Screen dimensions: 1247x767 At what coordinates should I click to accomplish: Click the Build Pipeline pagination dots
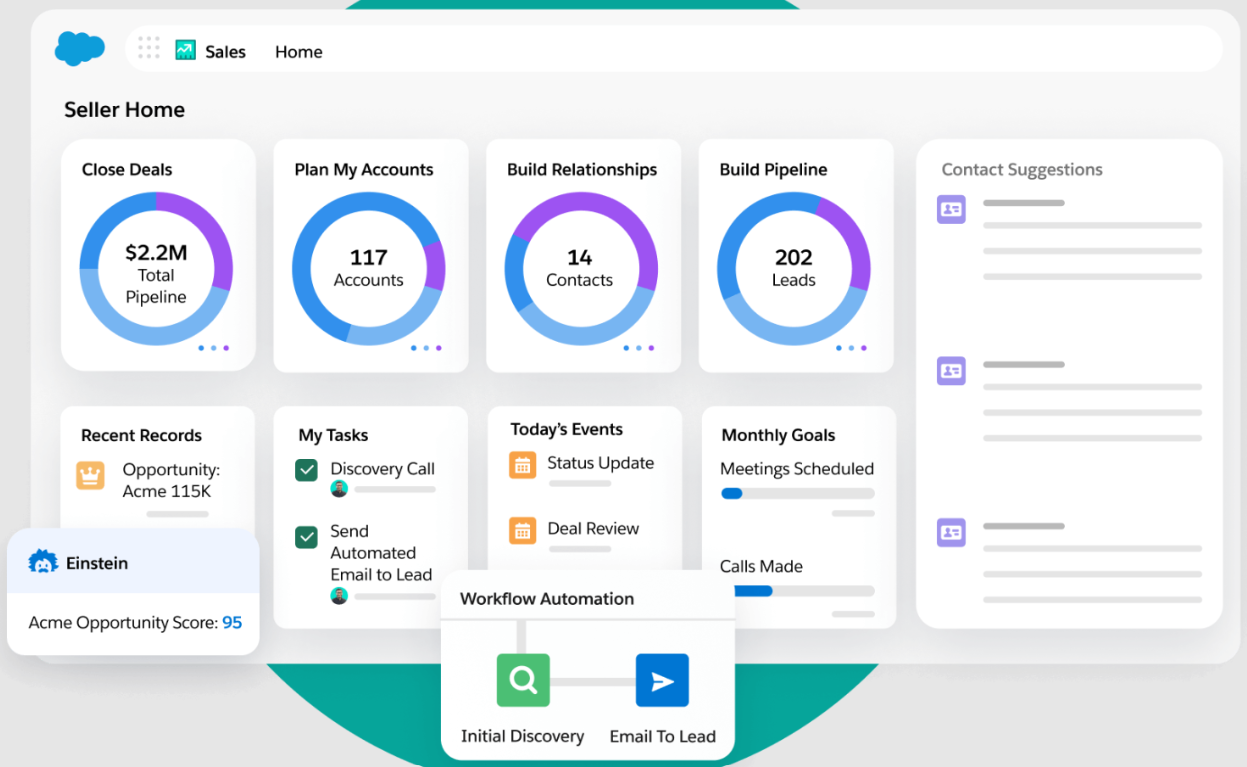[851, 348]
